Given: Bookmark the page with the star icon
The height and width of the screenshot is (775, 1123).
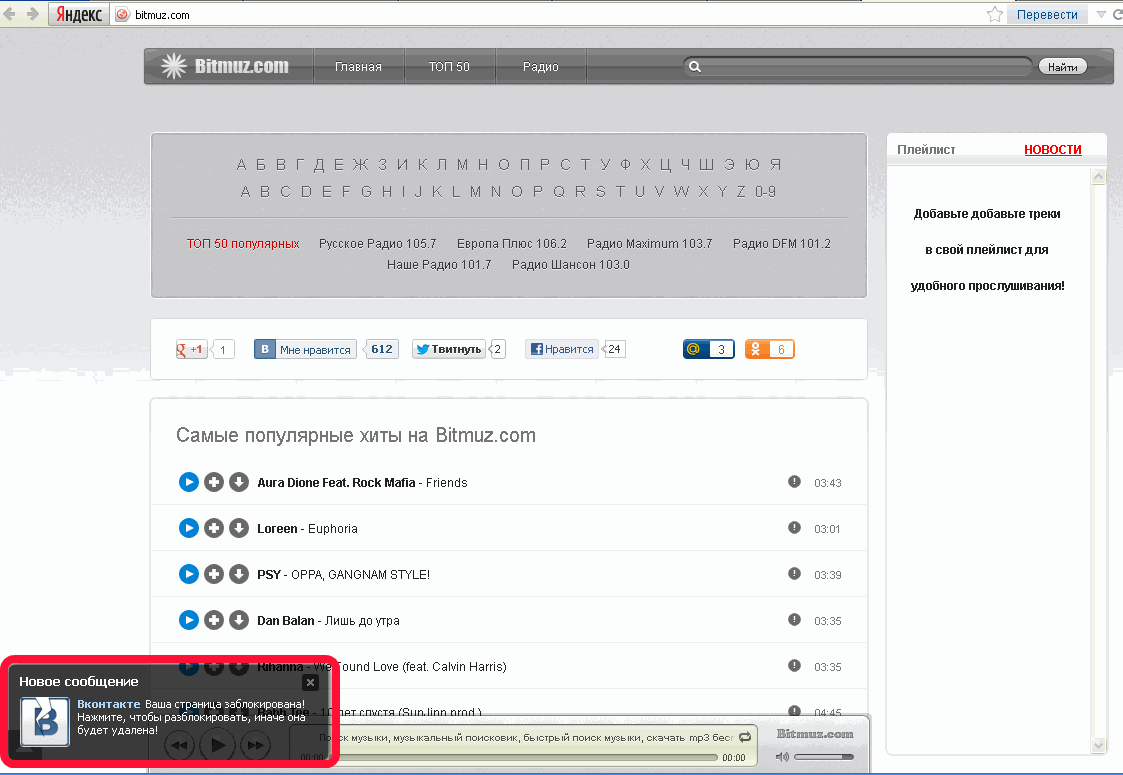Looking at the screenshot, I should click(995, 14).
